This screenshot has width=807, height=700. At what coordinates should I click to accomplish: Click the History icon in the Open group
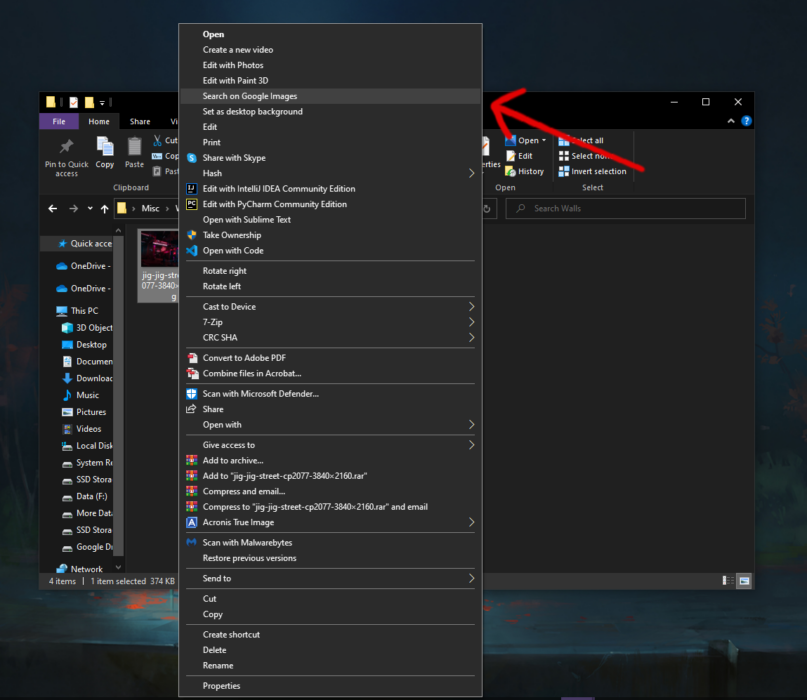pos(511,171)
